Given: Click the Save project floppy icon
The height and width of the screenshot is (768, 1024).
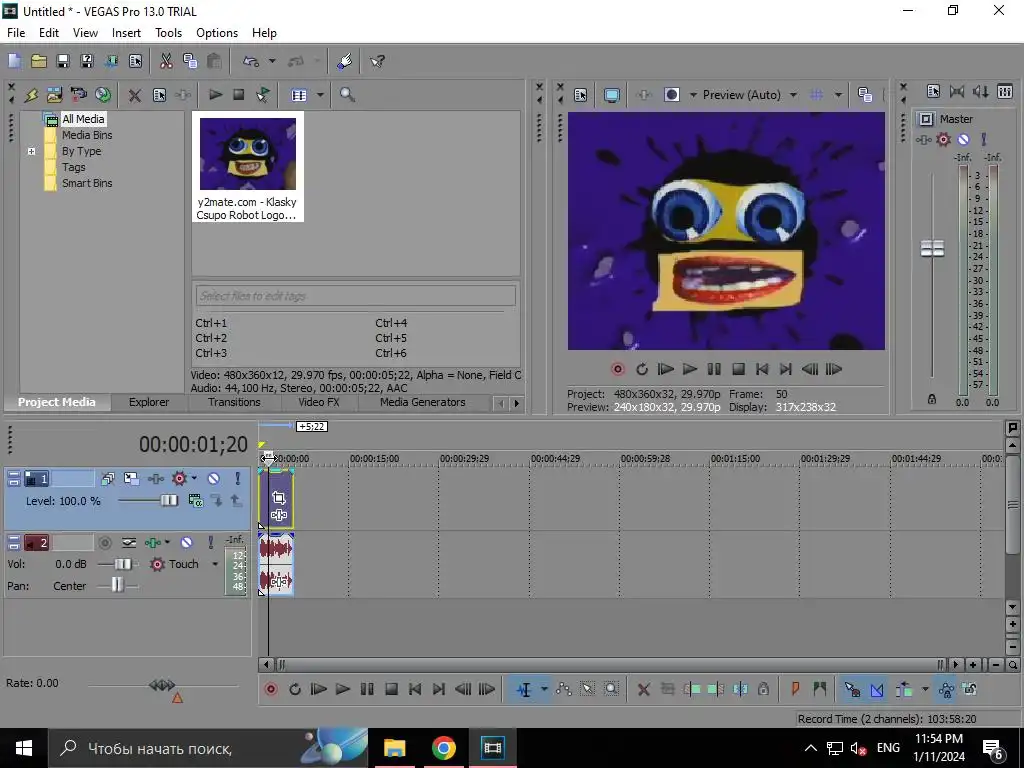Looking at the screenshot, I should coord(63,61).
